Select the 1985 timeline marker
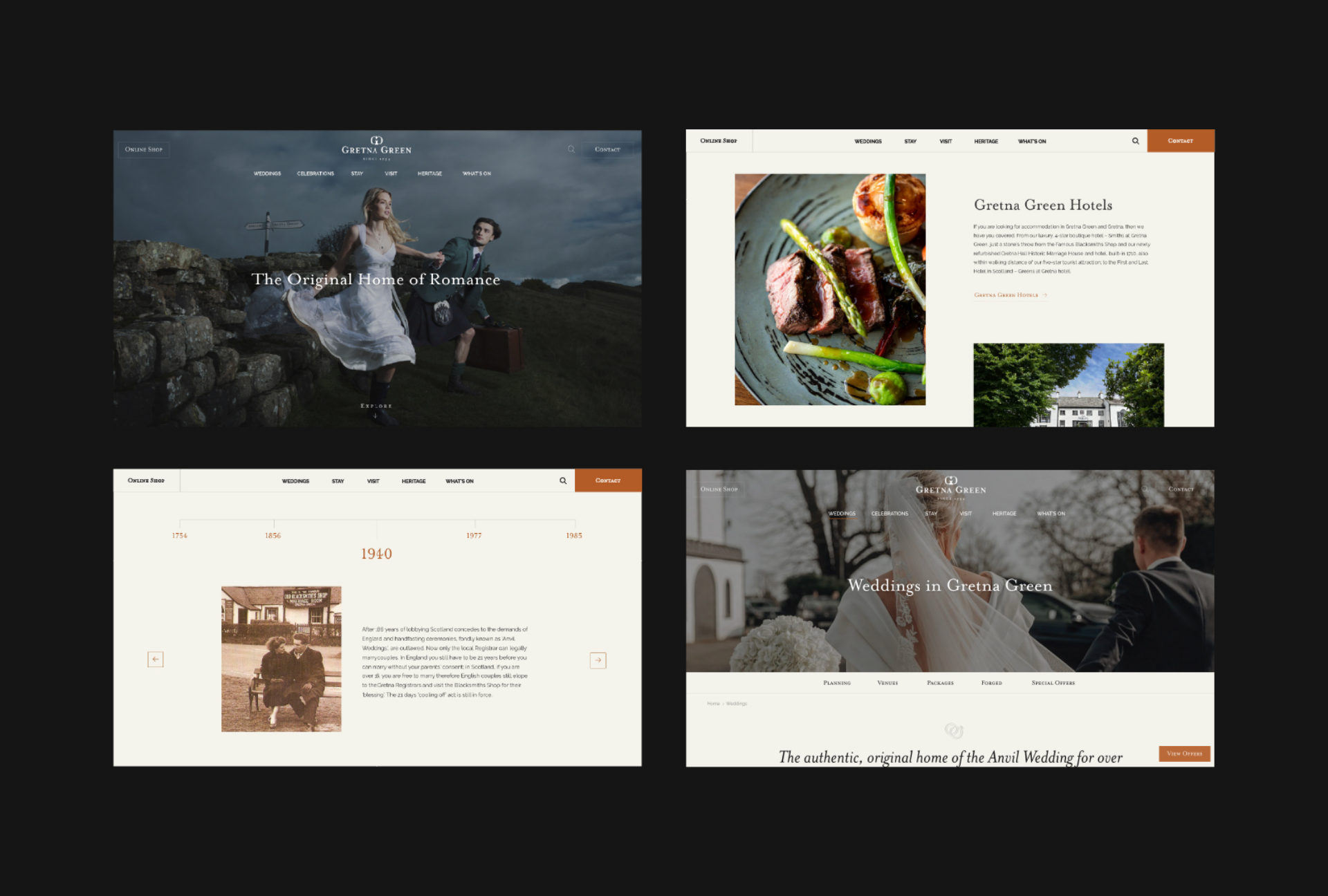Viewport: 1328px width, 896px height. [574, 536]
